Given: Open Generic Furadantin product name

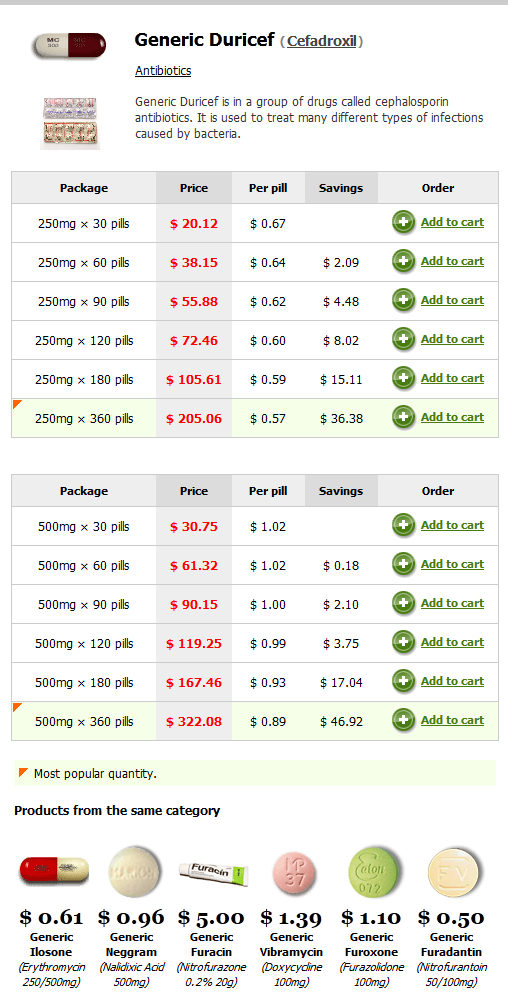Looking at the screenshot, I should pos(452,945).
